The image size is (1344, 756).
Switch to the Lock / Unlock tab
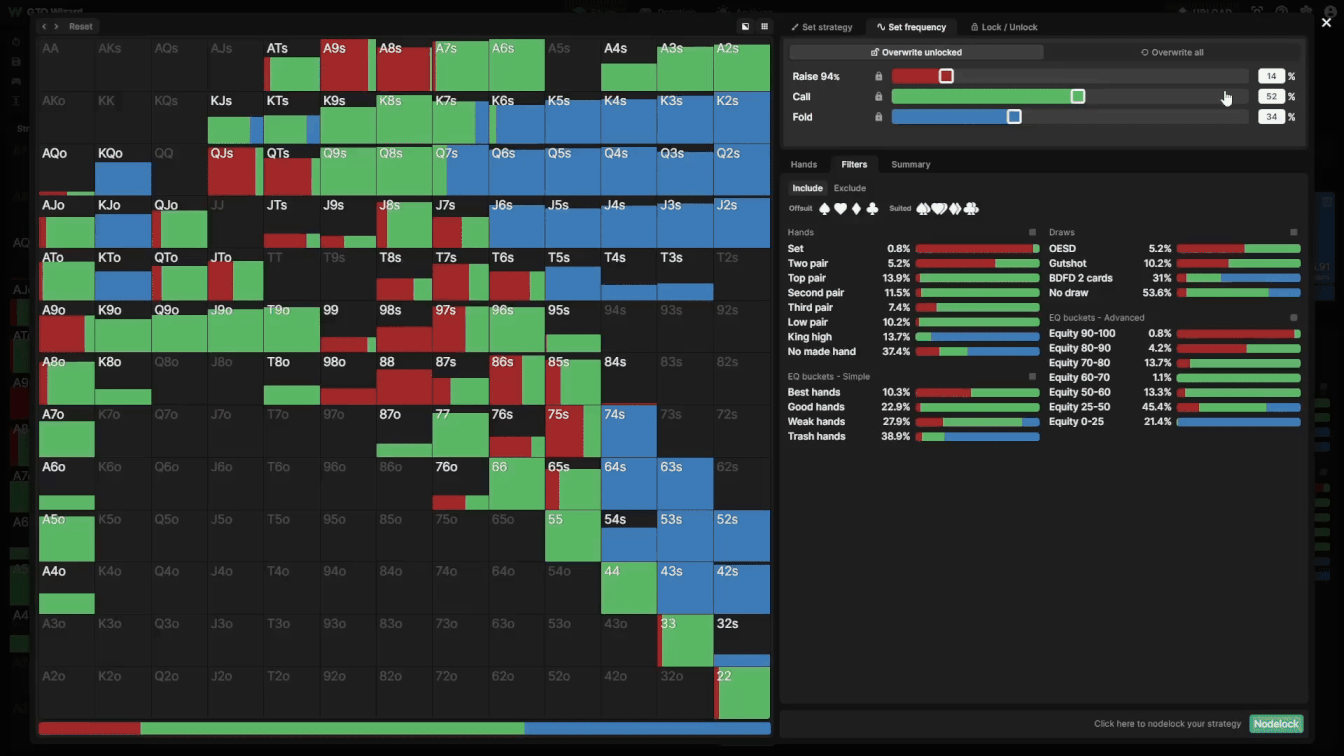(1002, 27)
